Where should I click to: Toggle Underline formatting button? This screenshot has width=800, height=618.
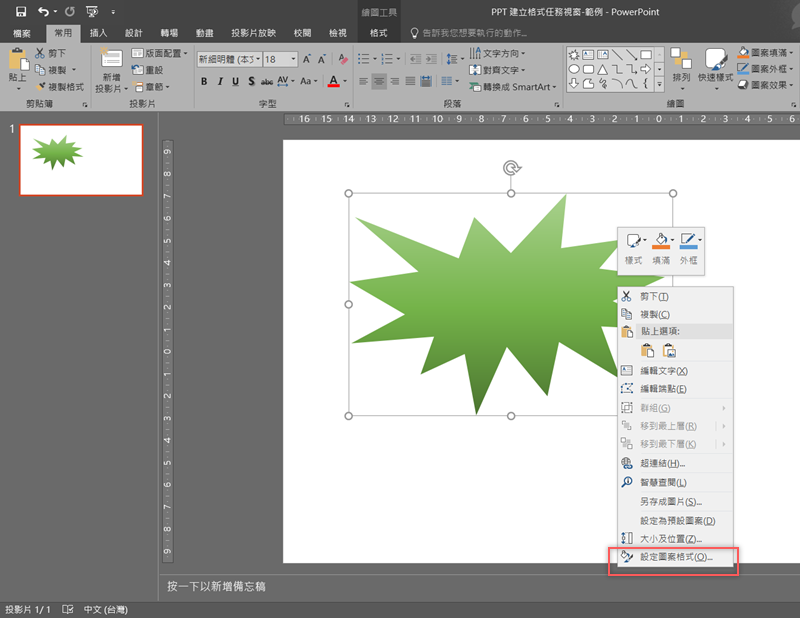coord(235,82)
